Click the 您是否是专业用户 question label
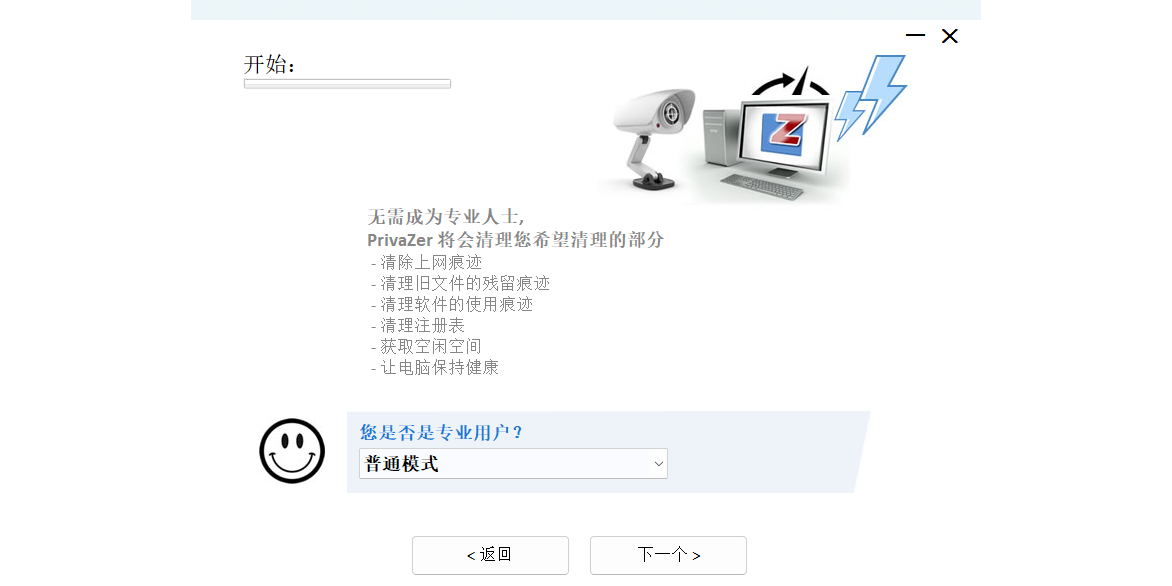 click(x=441, y=432)
